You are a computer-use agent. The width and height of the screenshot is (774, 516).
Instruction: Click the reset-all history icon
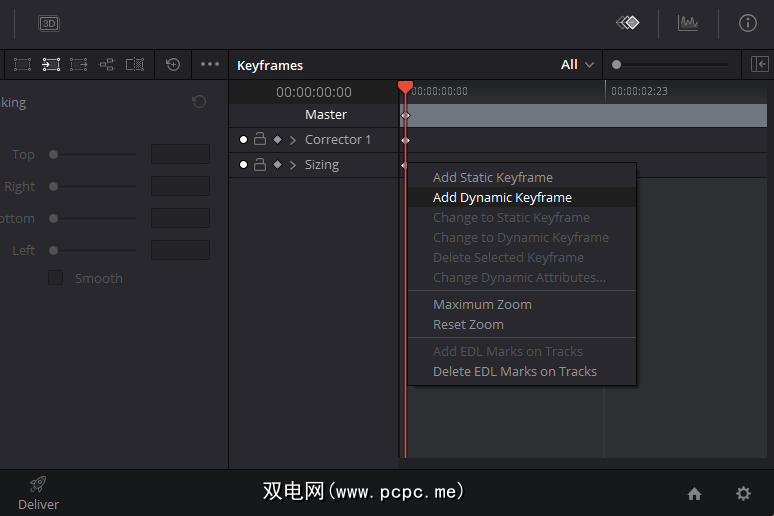(173, 65)
